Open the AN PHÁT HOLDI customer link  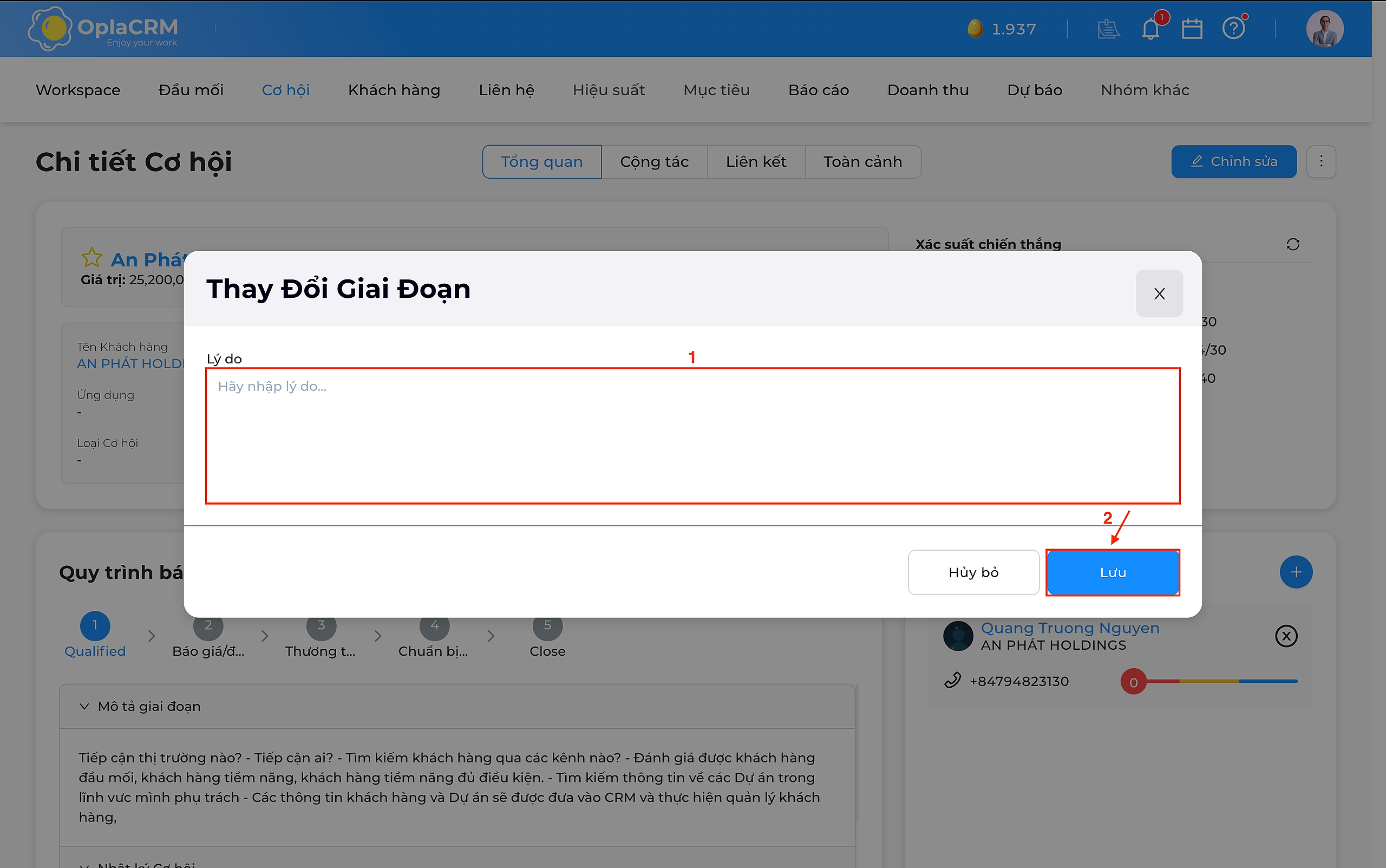(130, 363)
